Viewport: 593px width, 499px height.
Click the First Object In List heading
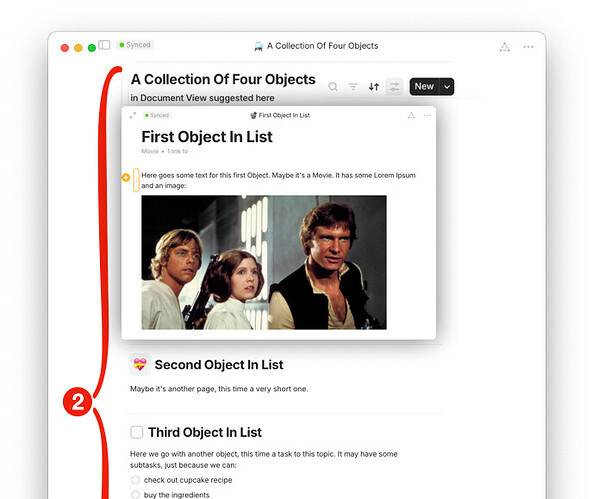tap(207, 137)
